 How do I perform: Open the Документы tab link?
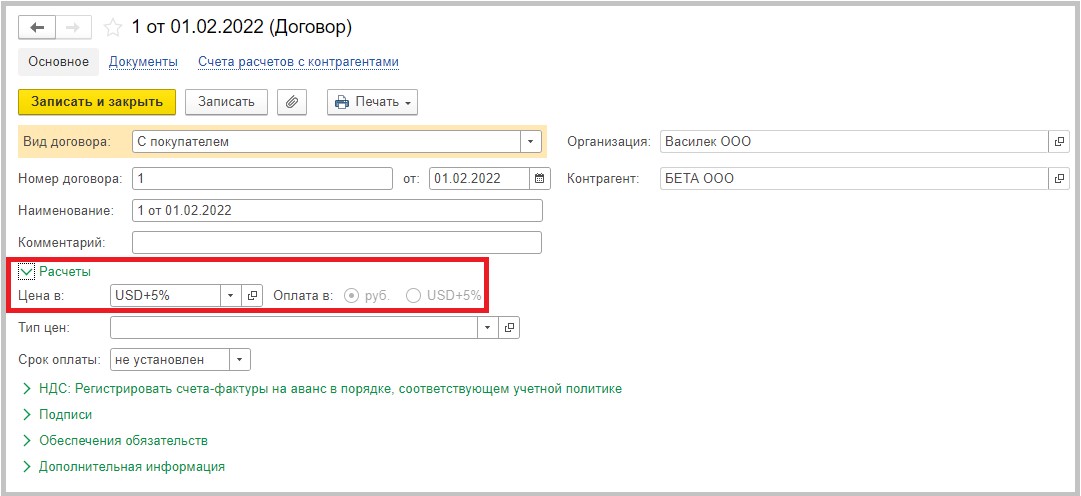pyautogui.click(x=143, y=62)
